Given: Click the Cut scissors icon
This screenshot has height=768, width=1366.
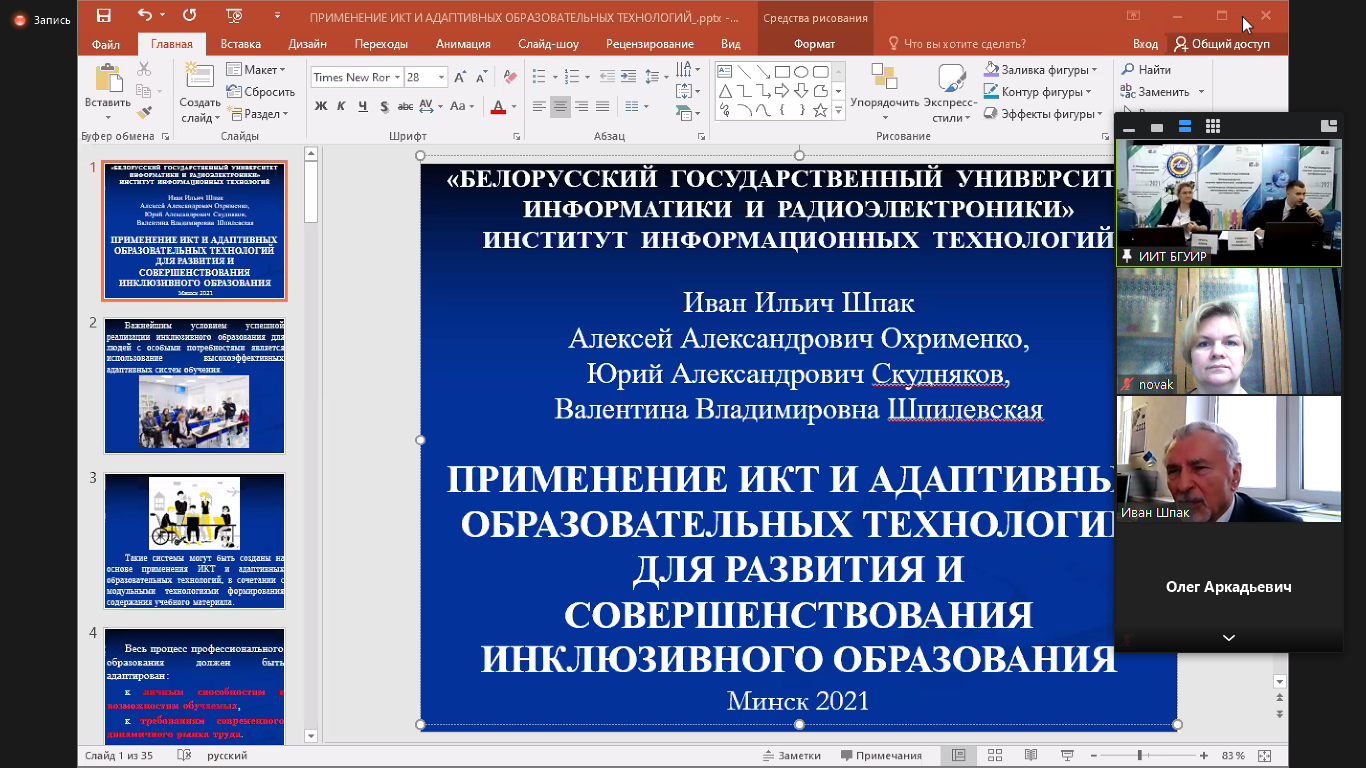Looking at the screenshot, I should pyautogui.click(x=144, y=69).
